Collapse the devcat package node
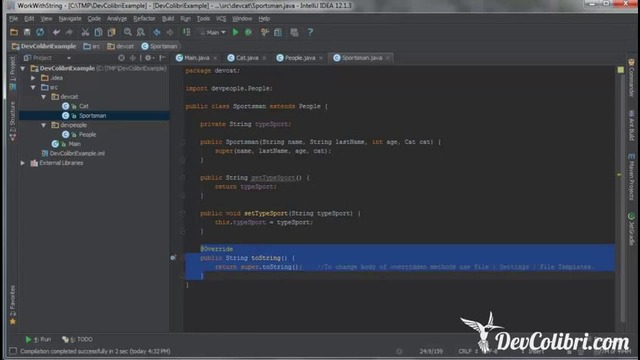 [44, 97]
